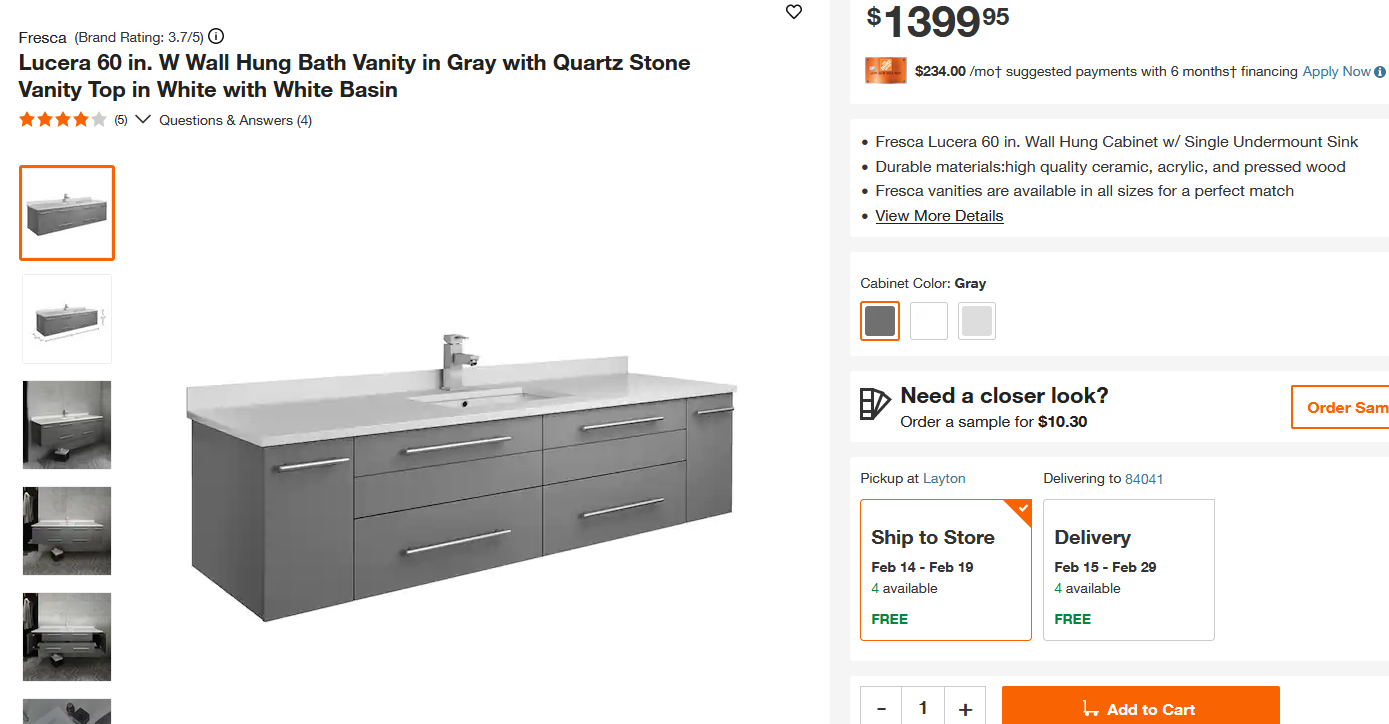Image resolution: width=1389 pixels, height=724 pixels.
Task: Increase quantity with plus button
Action: click(965, 708)
